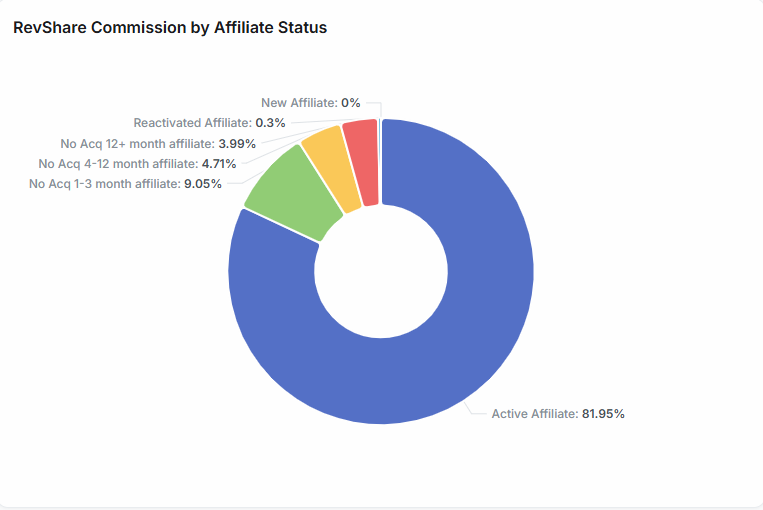Screen dimensions: 763x510
Task: Select the 3.99% percentage value
Action: (x=237, y=143)
